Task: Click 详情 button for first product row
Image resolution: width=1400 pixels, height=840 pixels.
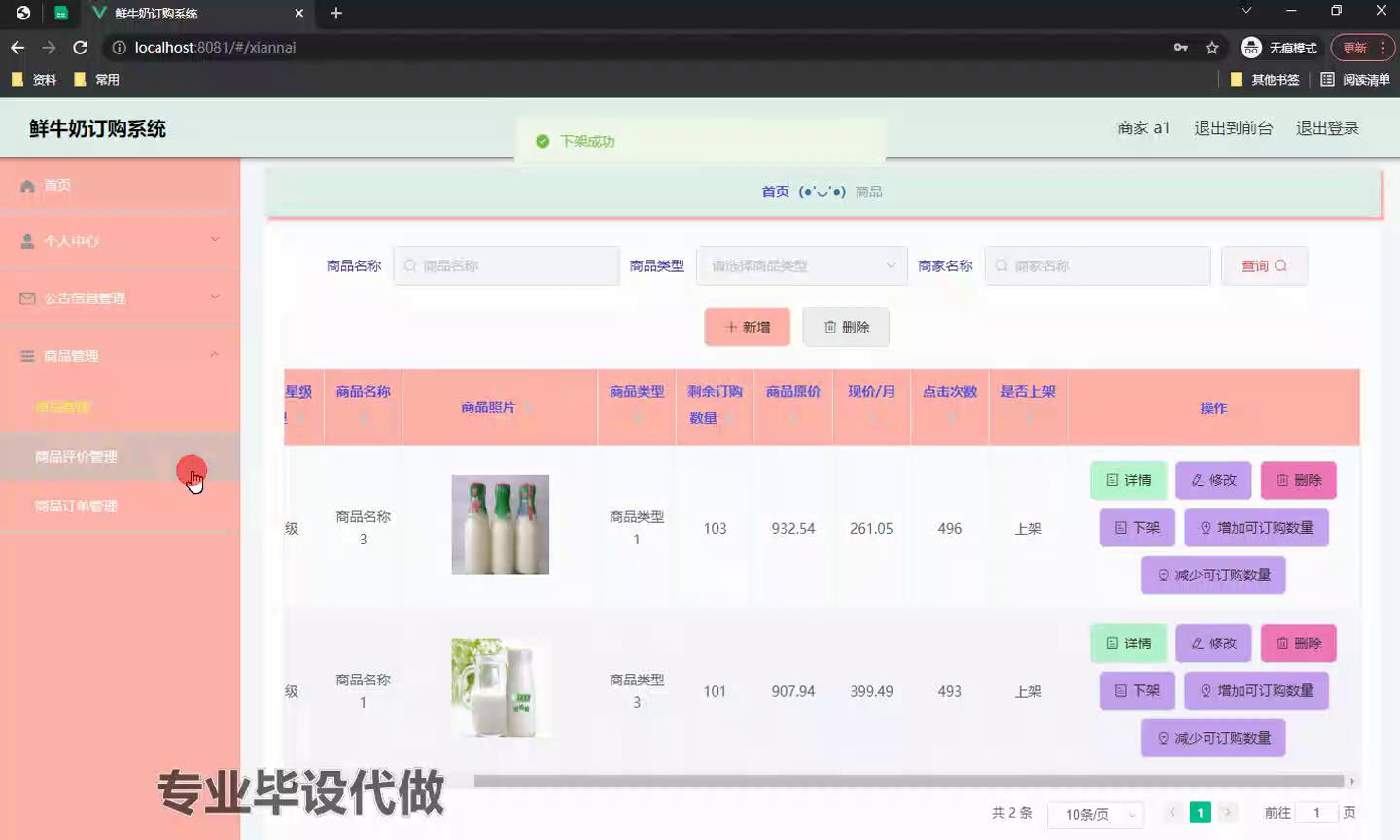Action: [x=1128, y=480]
